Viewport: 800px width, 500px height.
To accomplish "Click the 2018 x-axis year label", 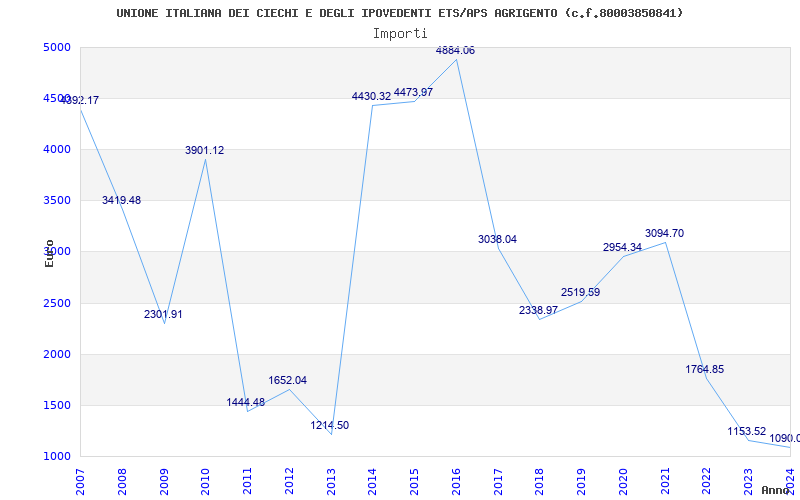I will click(540, 482).
